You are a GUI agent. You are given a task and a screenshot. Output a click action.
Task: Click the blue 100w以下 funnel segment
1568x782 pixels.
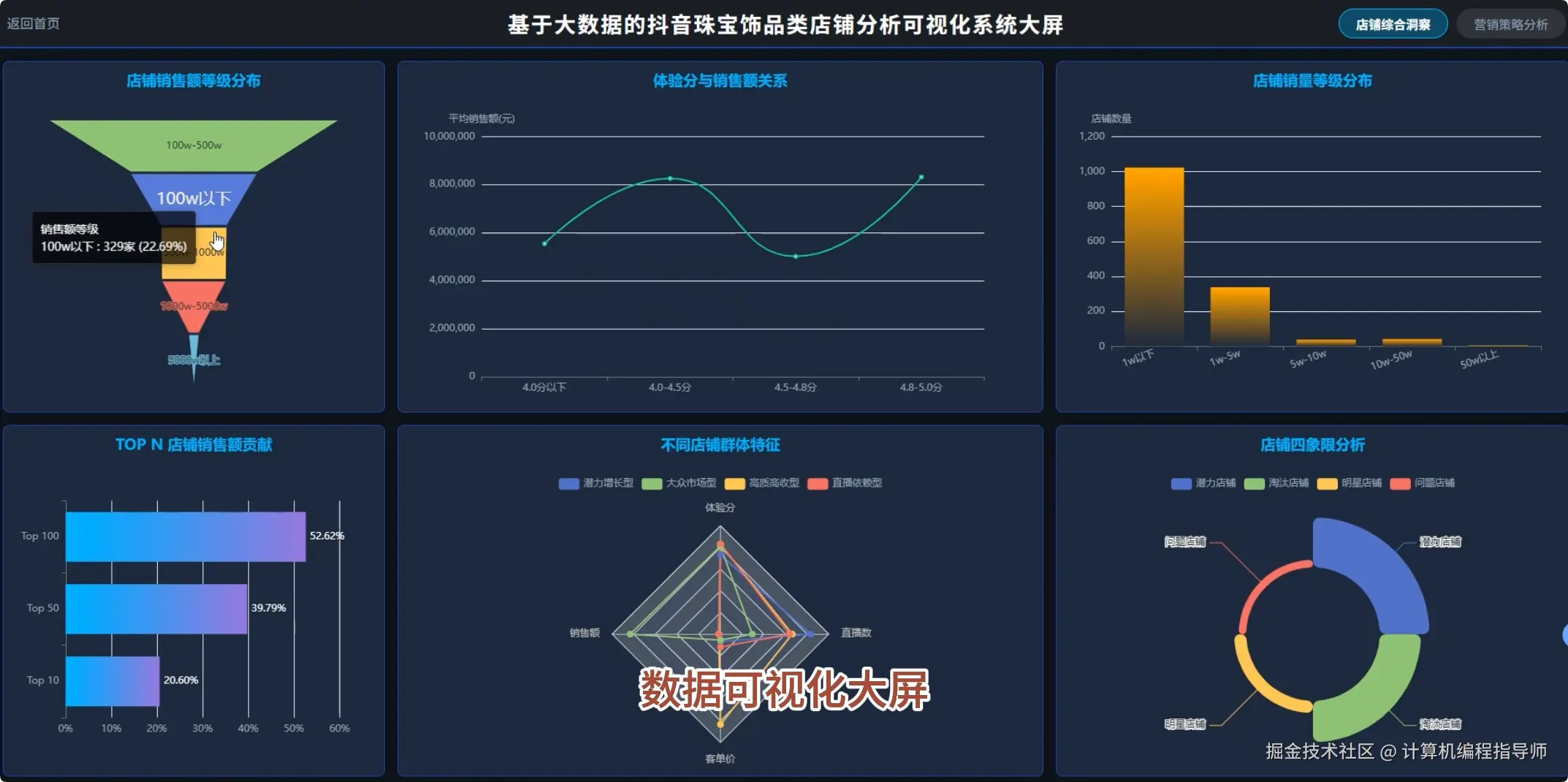tap(194, 198)
